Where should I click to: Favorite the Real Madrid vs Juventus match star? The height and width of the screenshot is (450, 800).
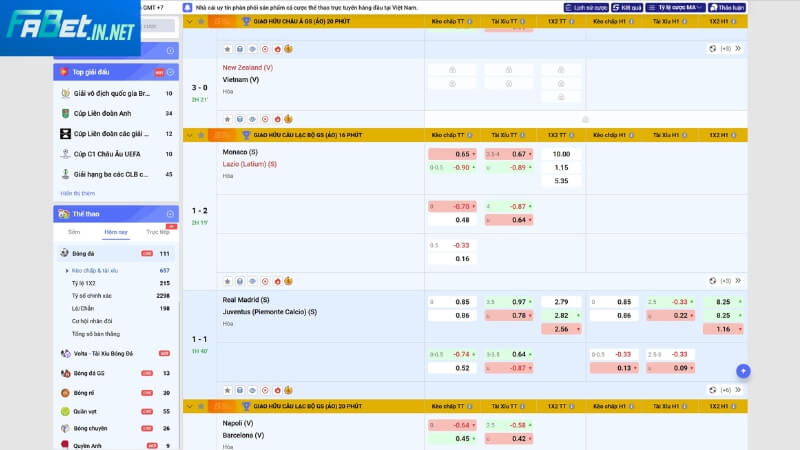[x=228, y=390]
